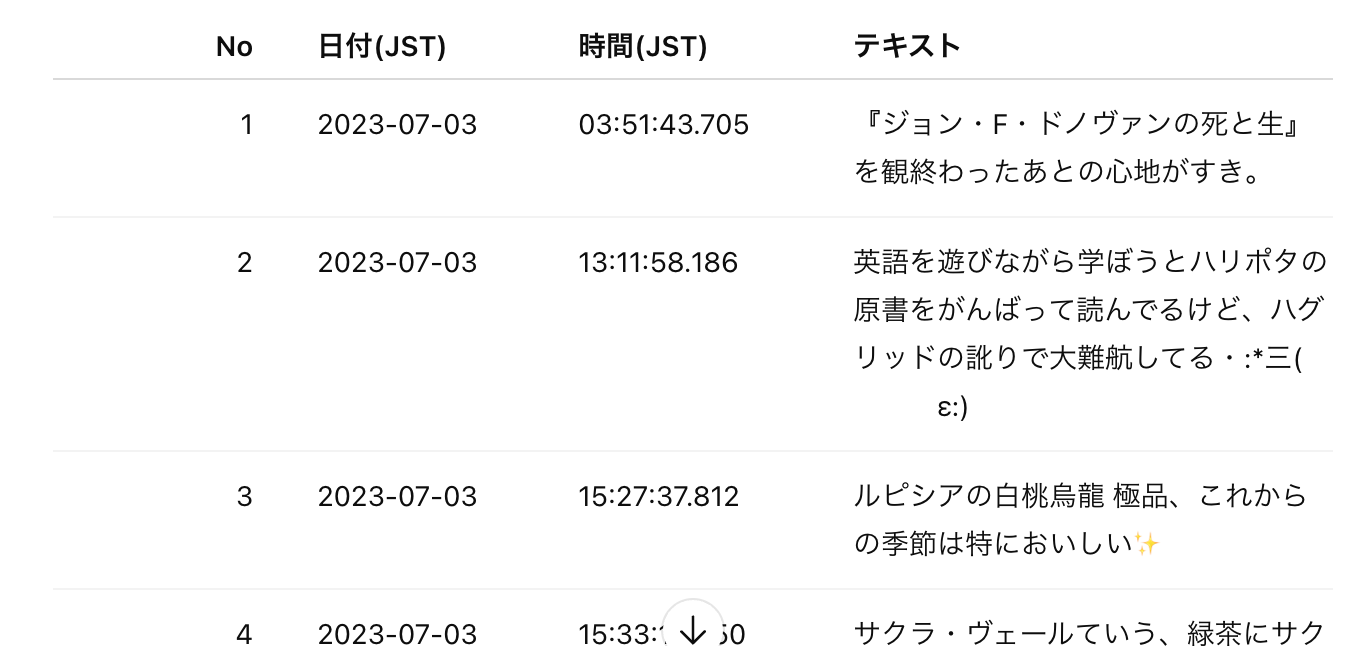1366x646 pixels.
Task: Click the time 15:27:37.812
Action: tap(659, 497)
